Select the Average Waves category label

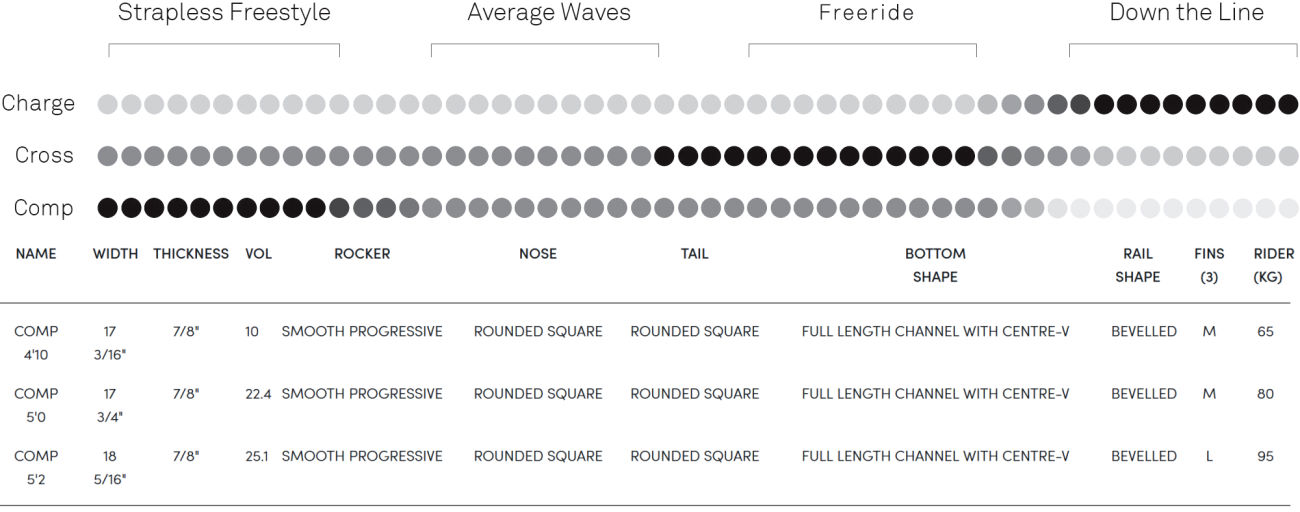(549, 14)
